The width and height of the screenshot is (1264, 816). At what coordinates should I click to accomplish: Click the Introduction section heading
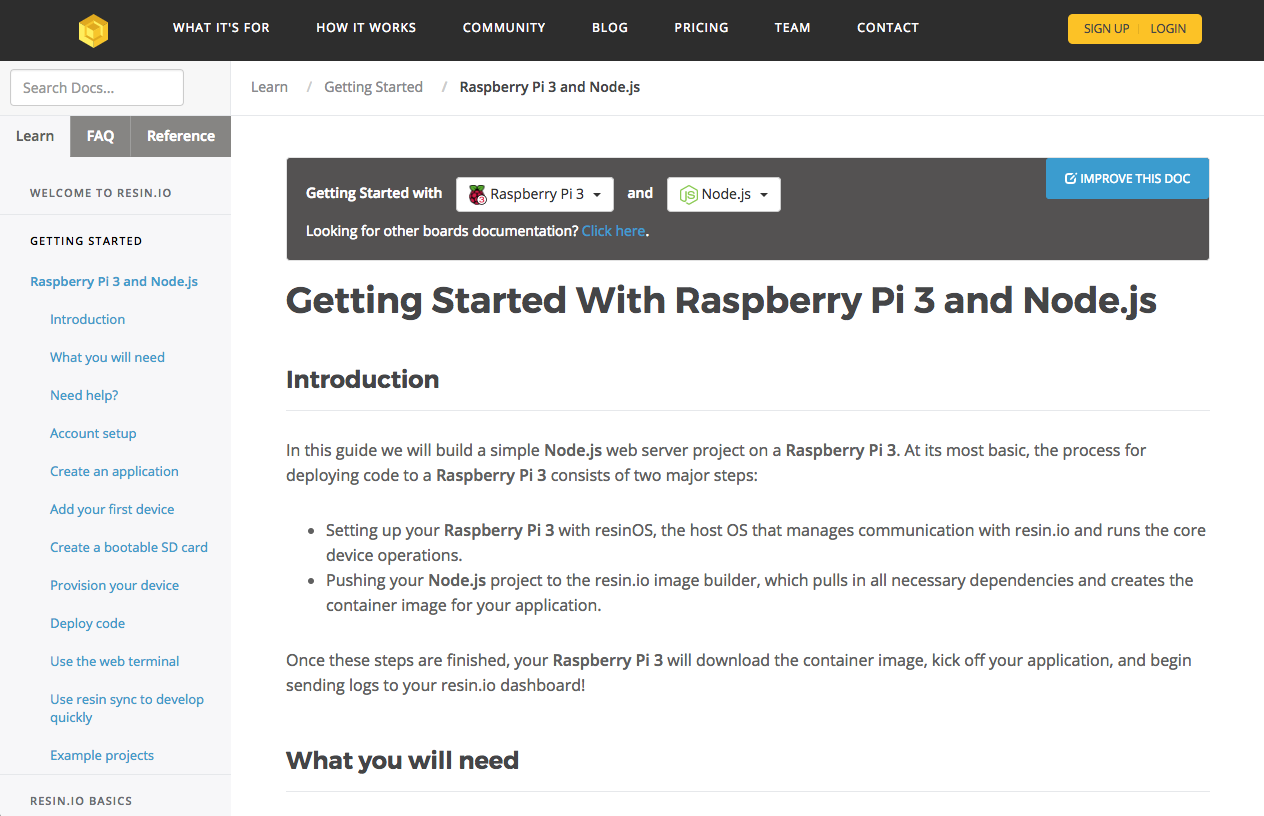tap(363, 379)
